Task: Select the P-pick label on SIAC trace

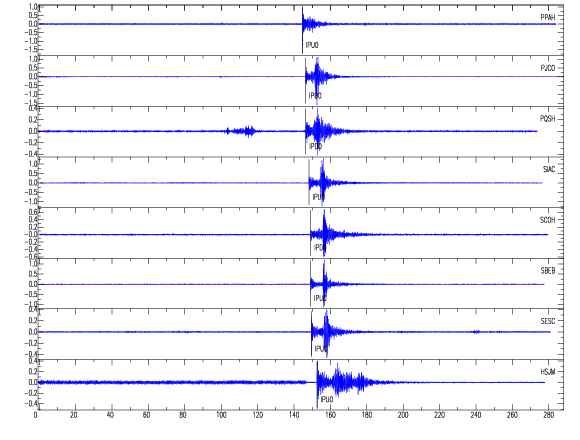Action: tap(318, 197)
